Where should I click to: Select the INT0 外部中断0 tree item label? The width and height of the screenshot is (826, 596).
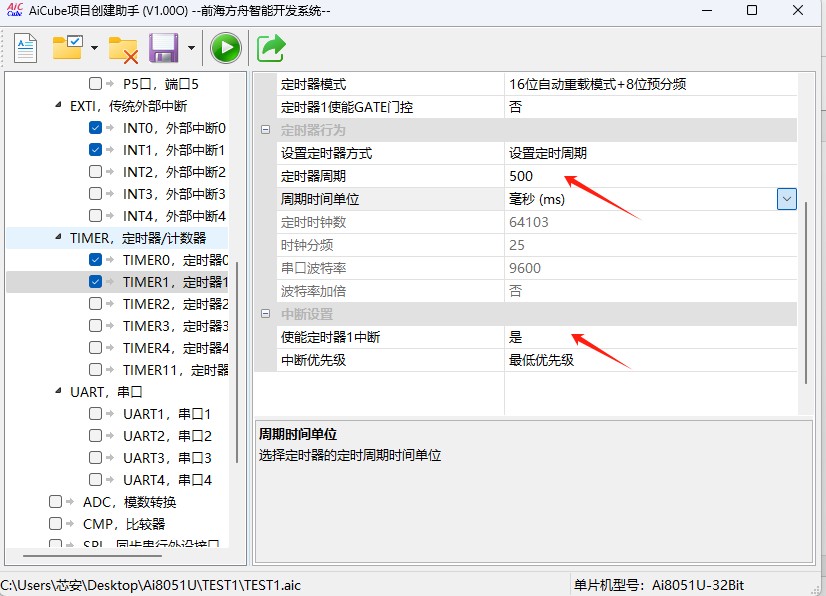point(174,128)
